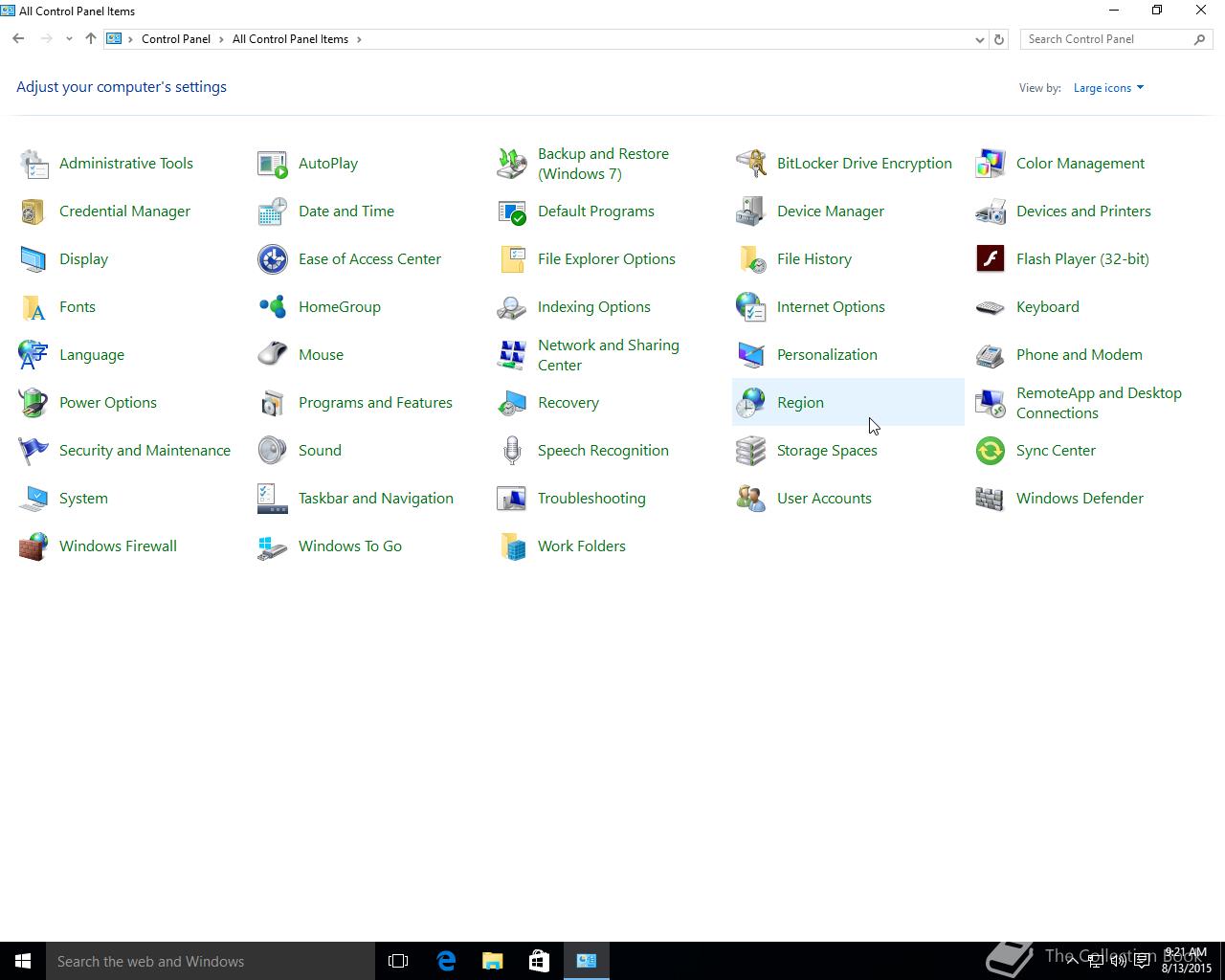Open the HomeGroup icon

(x=273, y=307)
